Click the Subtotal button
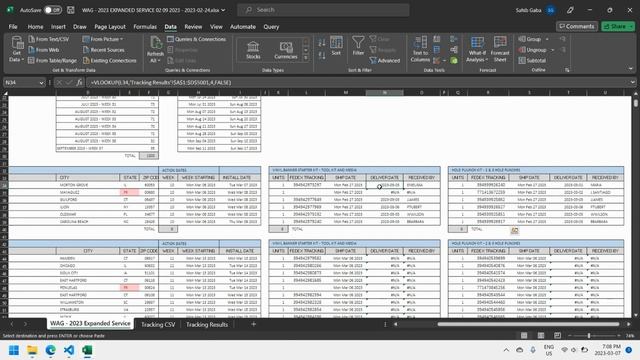Screen dimensions: 640x360 point(532,60)
